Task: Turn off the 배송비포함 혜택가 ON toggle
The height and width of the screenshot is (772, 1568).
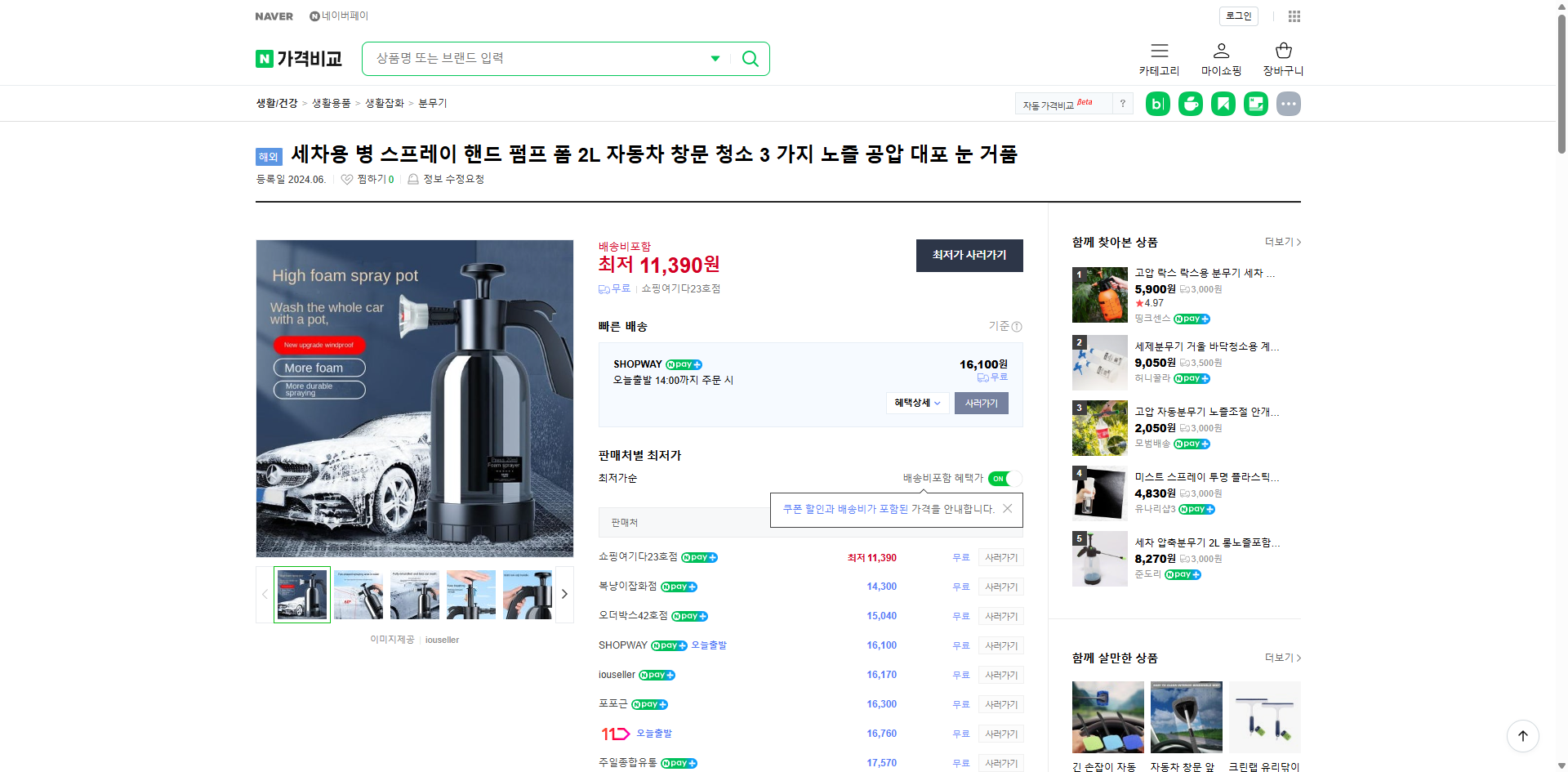Action: pyautogui.click(x=1004, y=479)
